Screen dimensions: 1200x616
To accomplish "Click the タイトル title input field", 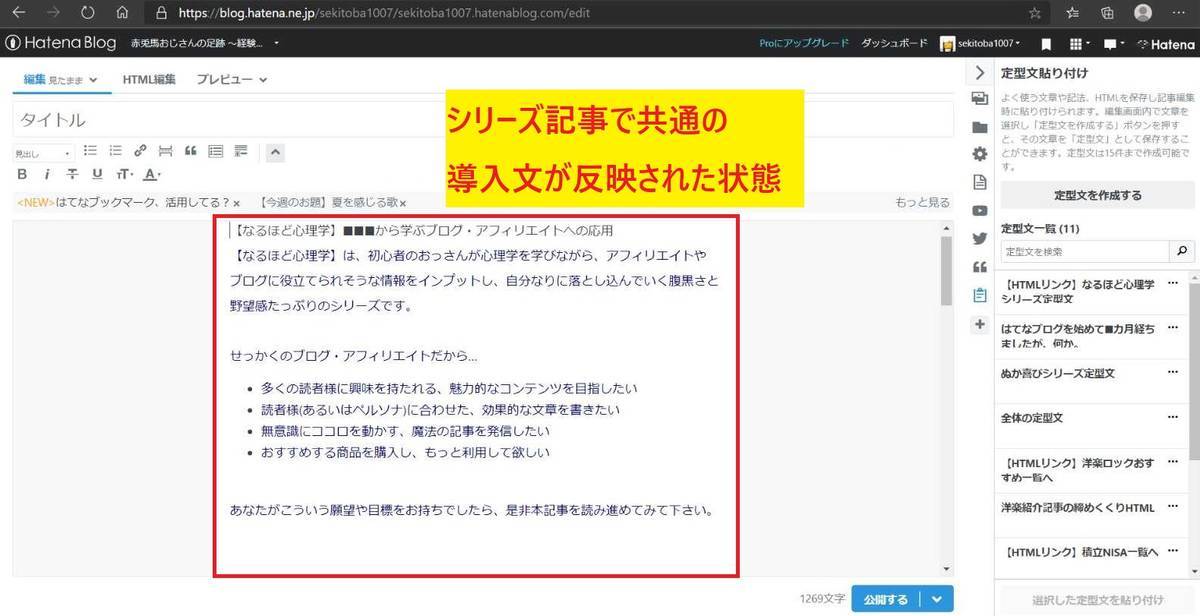I will [x=481, y=120].
